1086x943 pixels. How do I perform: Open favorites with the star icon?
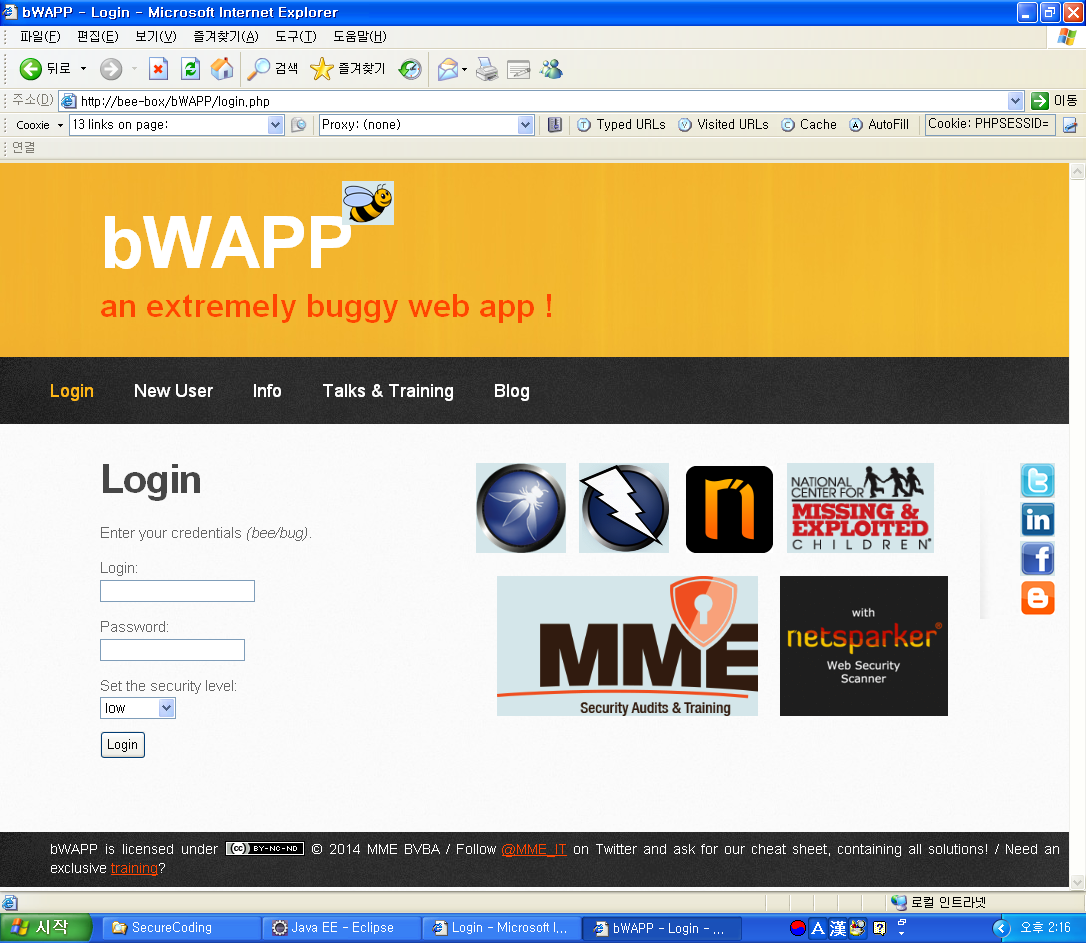point(347,69)
